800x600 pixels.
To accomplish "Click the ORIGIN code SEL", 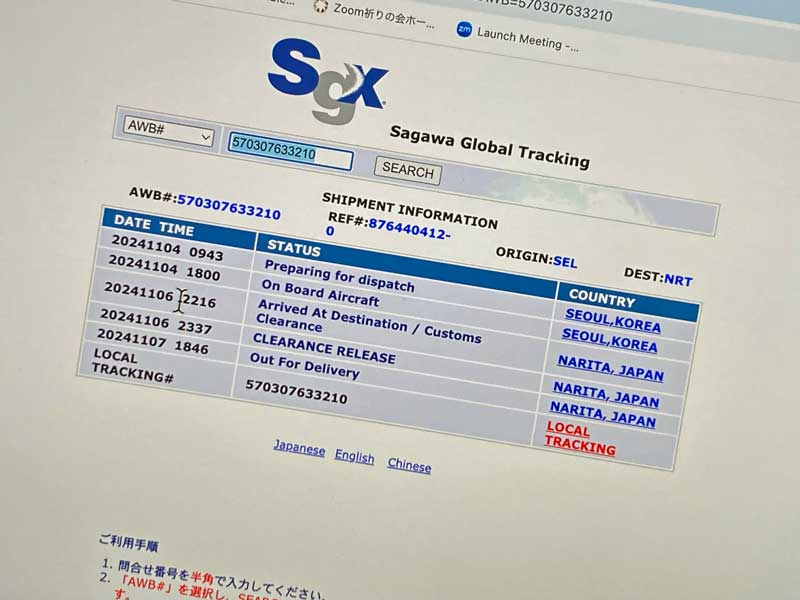I will pos(565,260).
